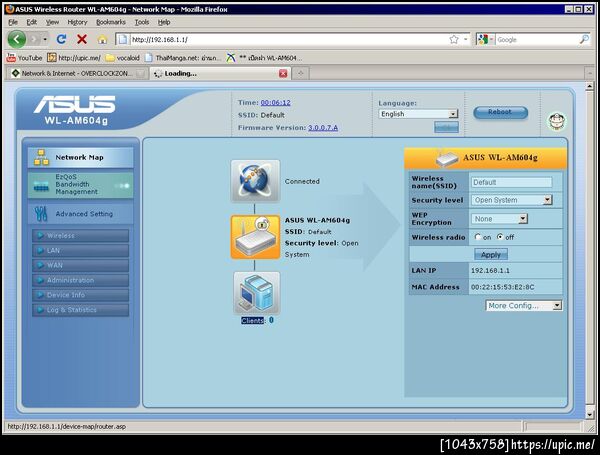Go to the home page icon
The image size is (600, 455).
pyautogui.click(x=102, y=39)
